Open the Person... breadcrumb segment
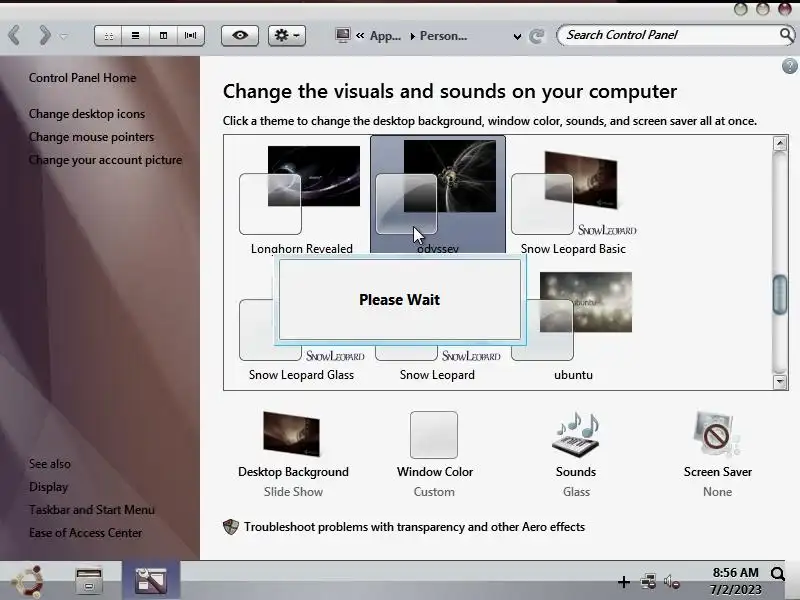The image size is (800, 600). point(443,36)
